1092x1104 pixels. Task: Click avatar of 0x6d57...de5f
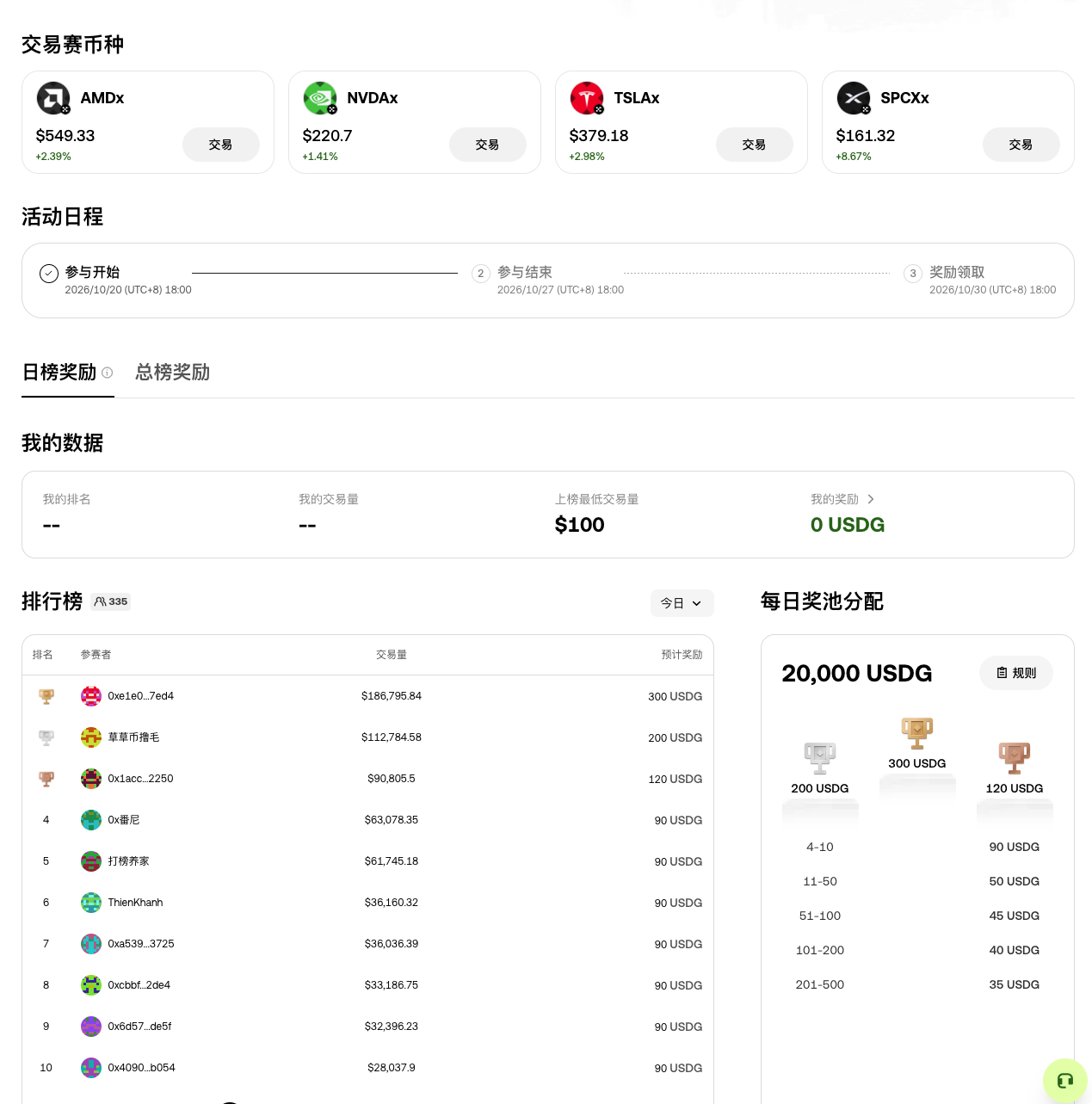tap(91, 1027)
